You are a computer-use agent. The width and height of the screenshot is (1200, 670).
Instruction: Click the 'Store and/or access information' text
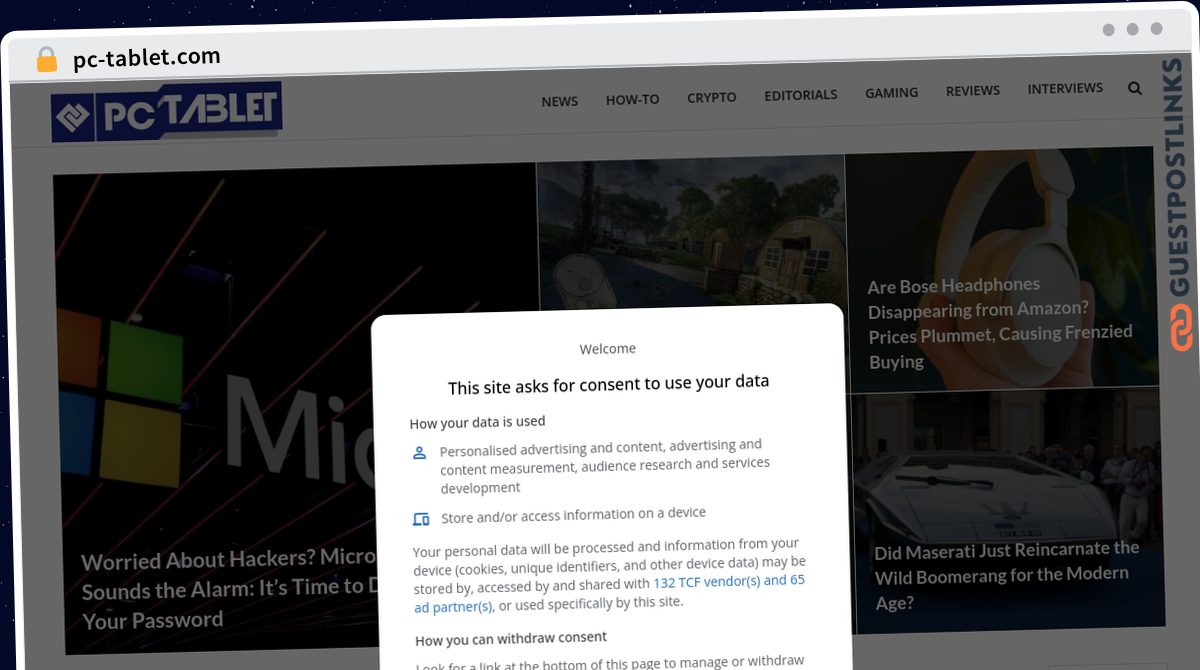pos(573,514)
